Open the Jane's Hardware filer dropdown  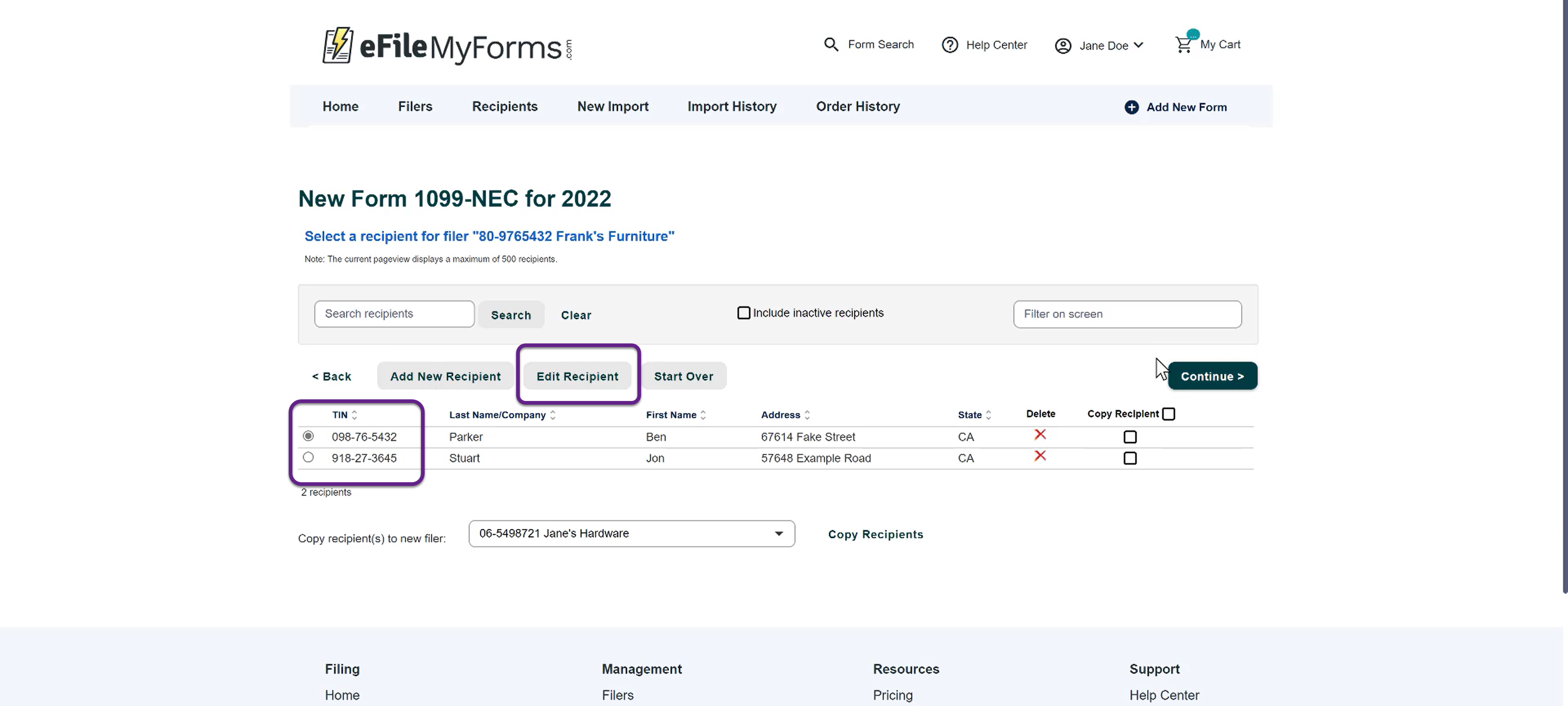(631, 534)
